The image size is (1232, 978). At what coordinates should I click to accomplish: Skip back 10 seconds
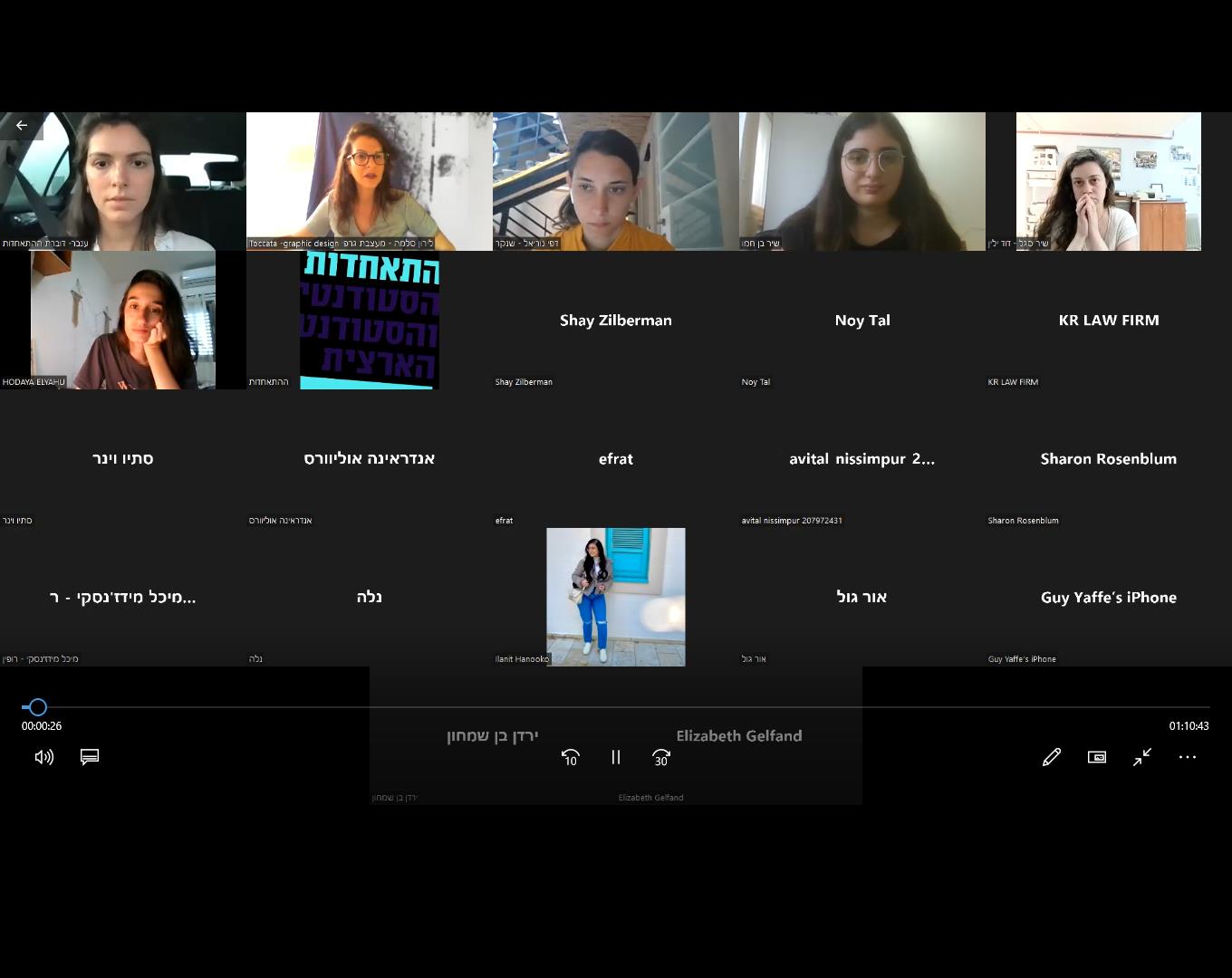point(571,757)
